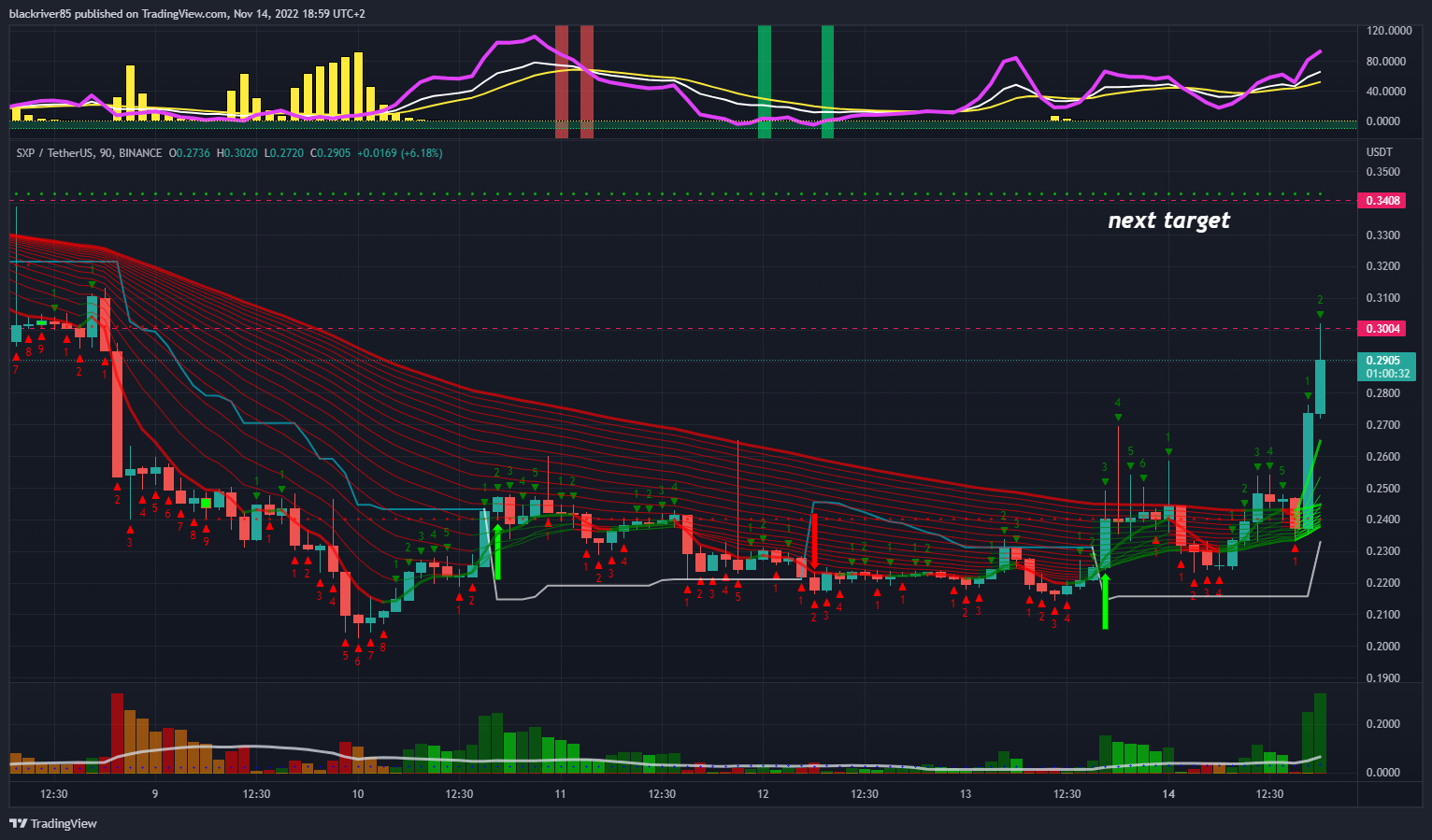Click the 0.2800 price axis tick
1432x840 pixels.
click(x=1383, y=394)
